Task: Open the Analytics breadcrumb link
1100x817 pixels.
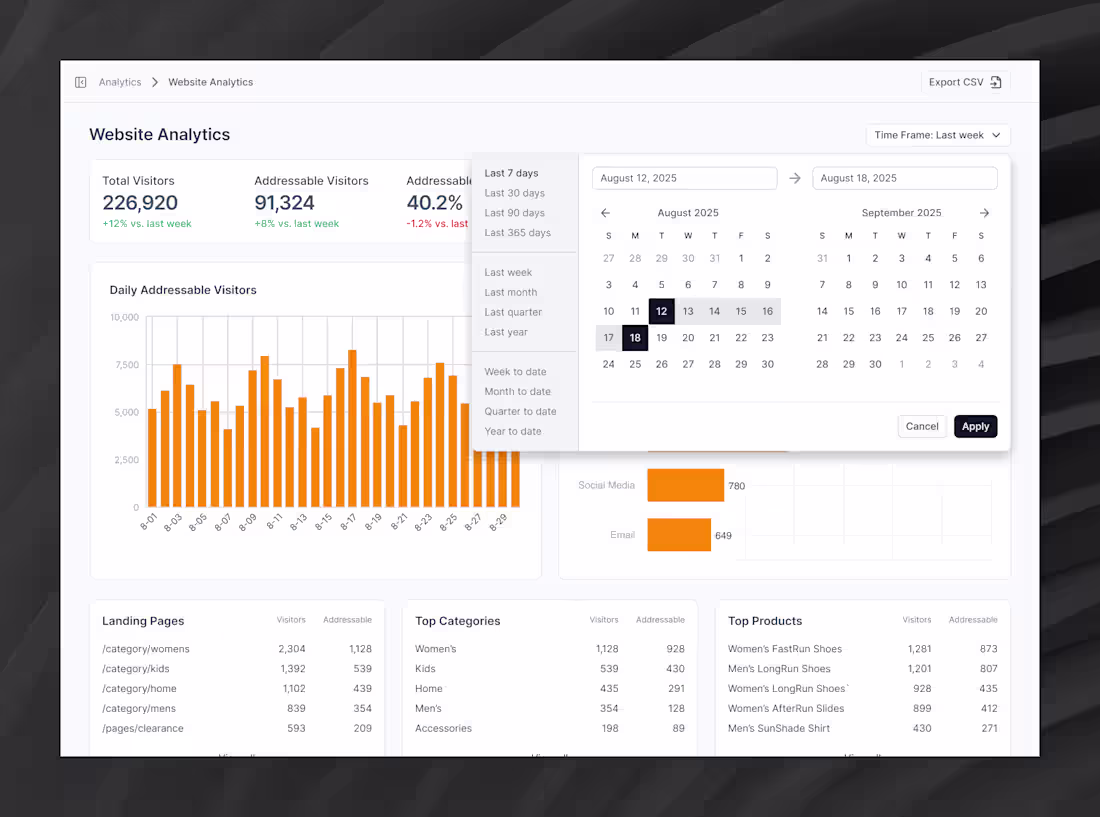Action: (120, 82)
